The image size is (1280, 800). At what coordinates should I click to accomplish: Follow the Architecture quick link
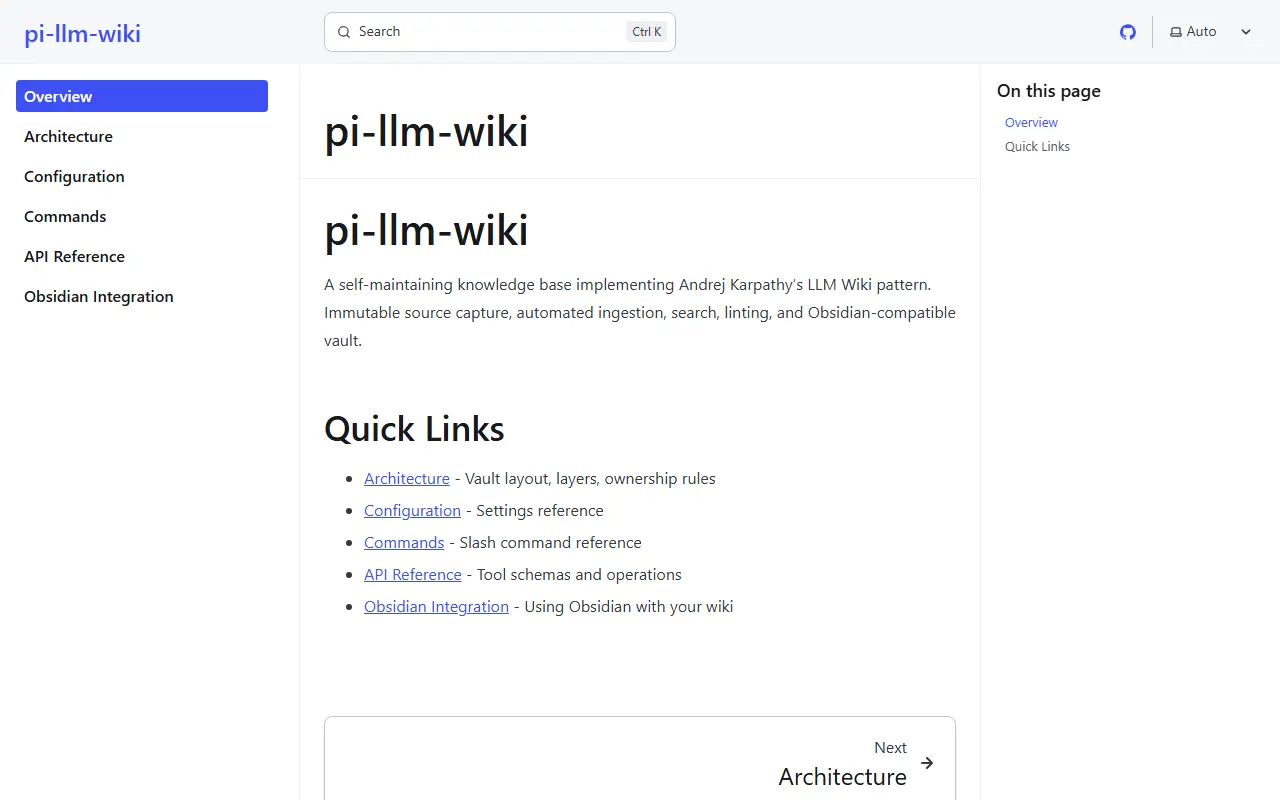407,478
